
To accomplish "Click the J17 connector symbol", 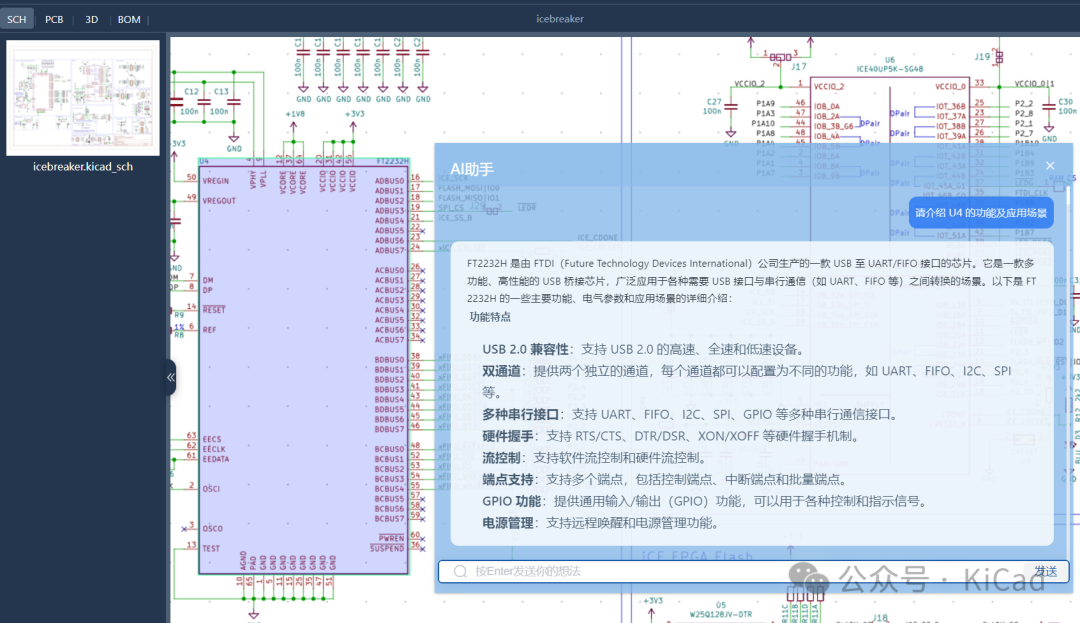I will 780,57.
